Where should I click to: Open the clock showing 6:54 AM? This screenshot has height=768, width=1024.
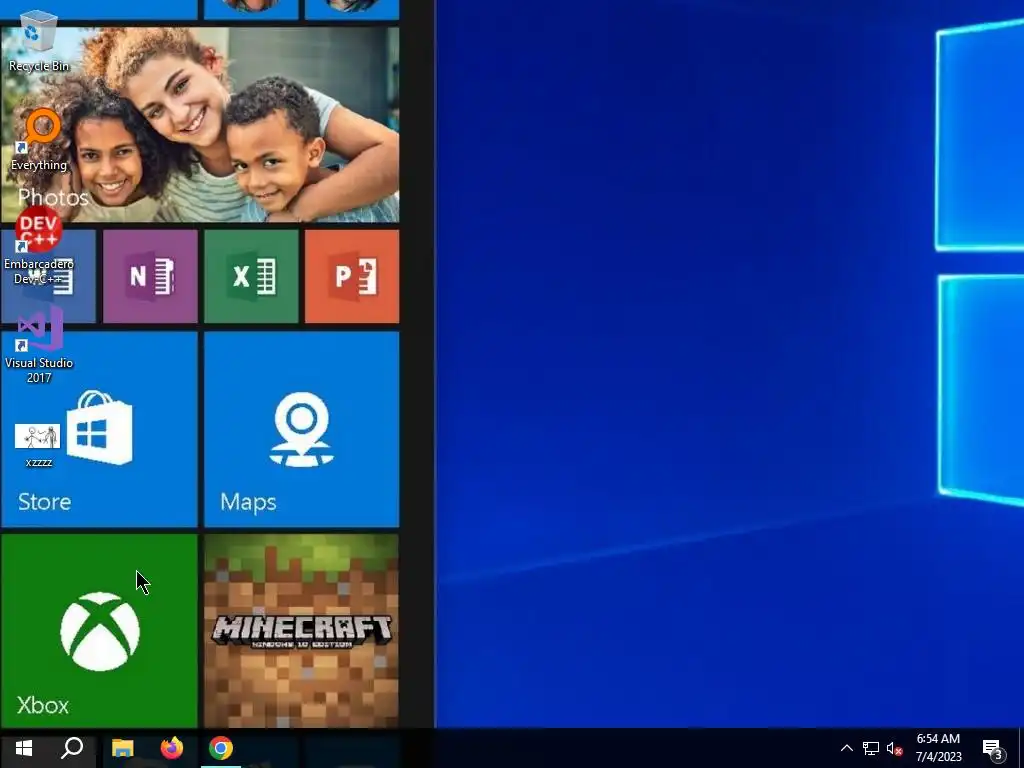pyautogui.click(x=938, y=748)
